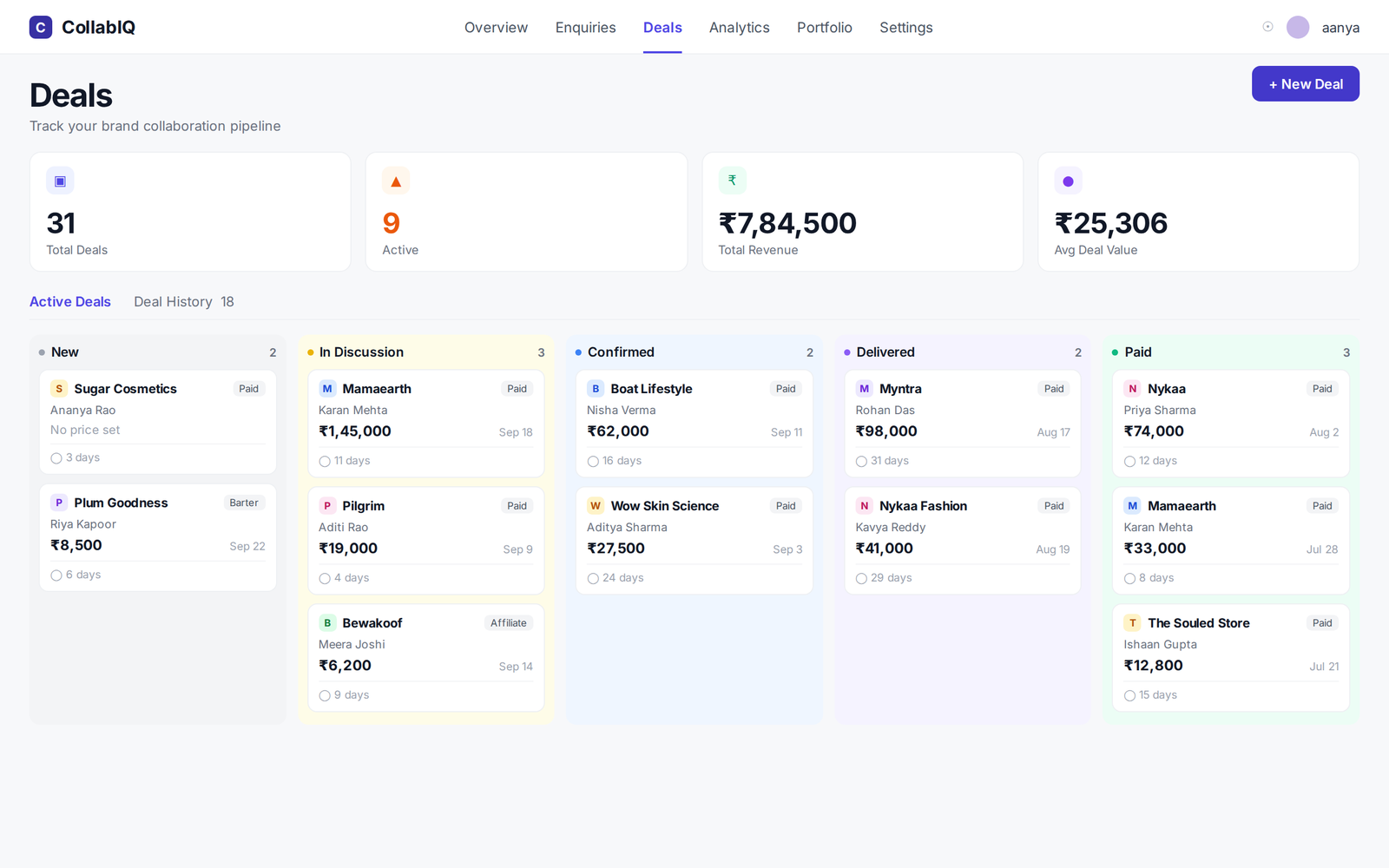This screenshot has width=1389, height=868.
Task: Click the New column header
Action: (65, 352)
